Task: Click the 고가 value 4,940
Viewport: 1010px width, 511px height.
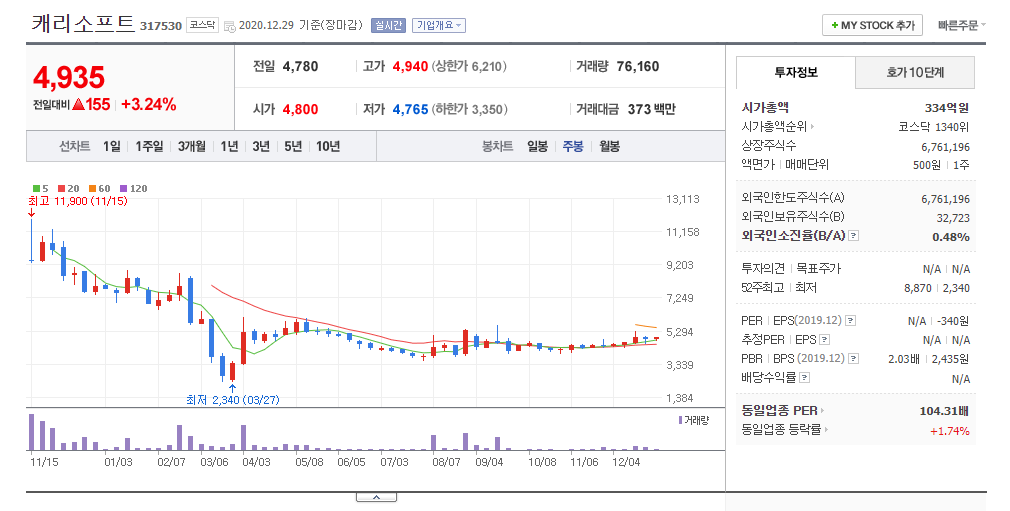Action: coord(410,66)
